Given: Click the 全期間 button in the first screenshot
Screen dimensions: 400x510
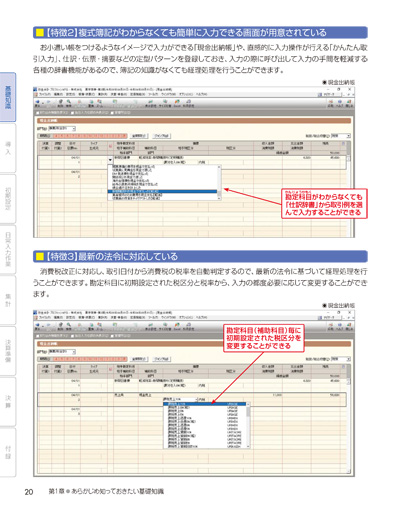Looking at the screenshot, I should click(x=139, y=136).
